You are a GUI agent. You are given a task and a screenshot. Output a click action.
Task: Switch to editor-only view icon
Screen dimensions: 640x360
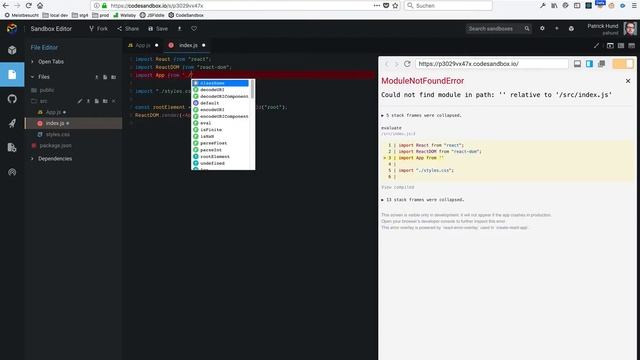631,45
